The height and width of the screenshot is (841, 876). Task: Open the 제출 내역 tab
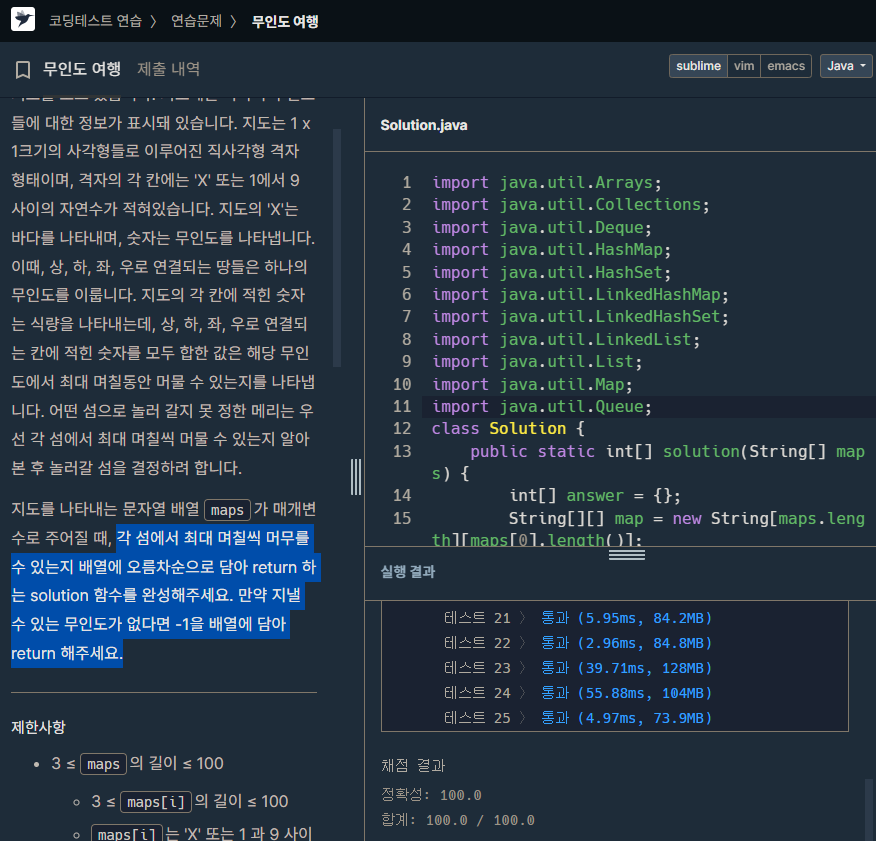click(x=168, y=69)
